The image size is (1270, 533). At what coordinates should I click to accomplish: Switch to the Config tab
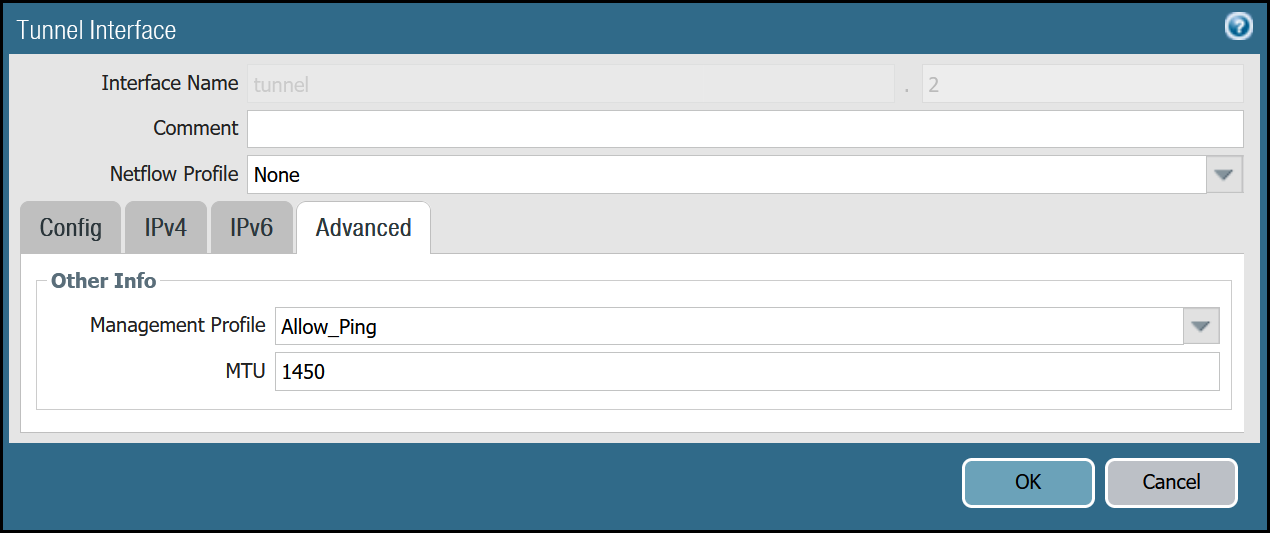pos(70,227)
